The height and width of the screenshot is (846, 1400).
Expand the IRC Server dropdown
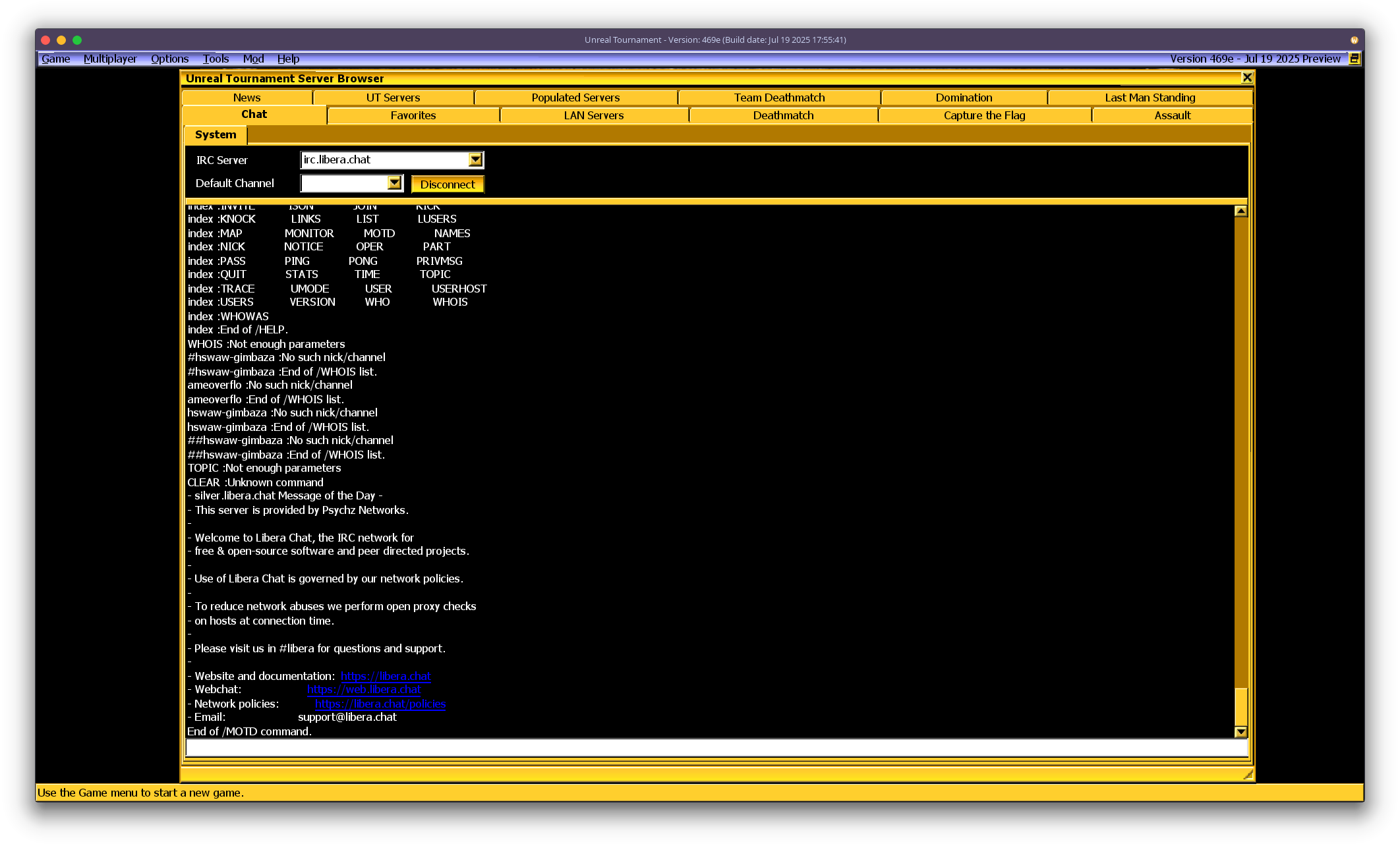point(475,159)
